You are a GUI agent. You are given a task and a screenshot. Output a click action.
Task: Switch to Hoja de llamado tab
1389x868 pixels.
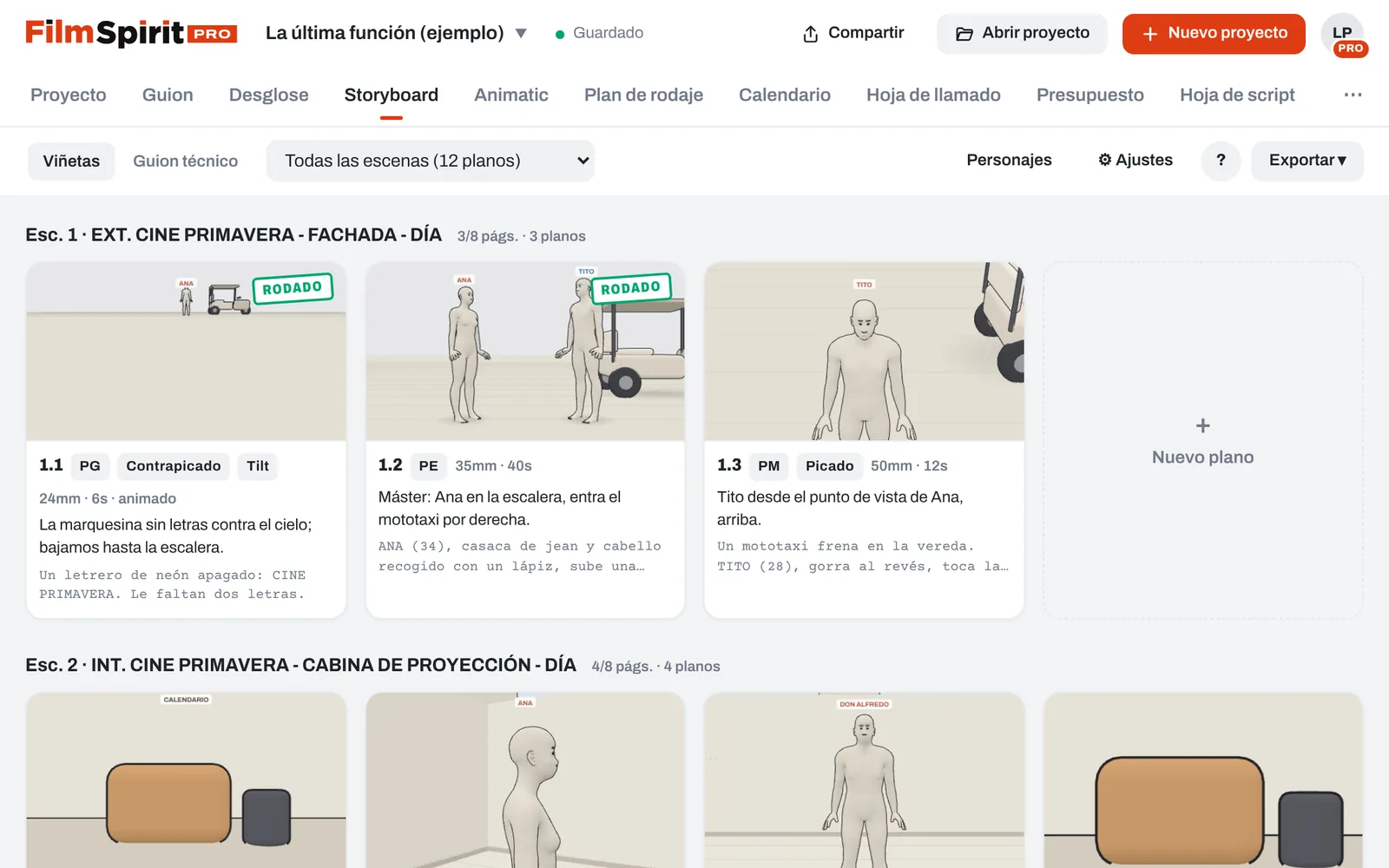pyautogui.click(x=933, y=95)
